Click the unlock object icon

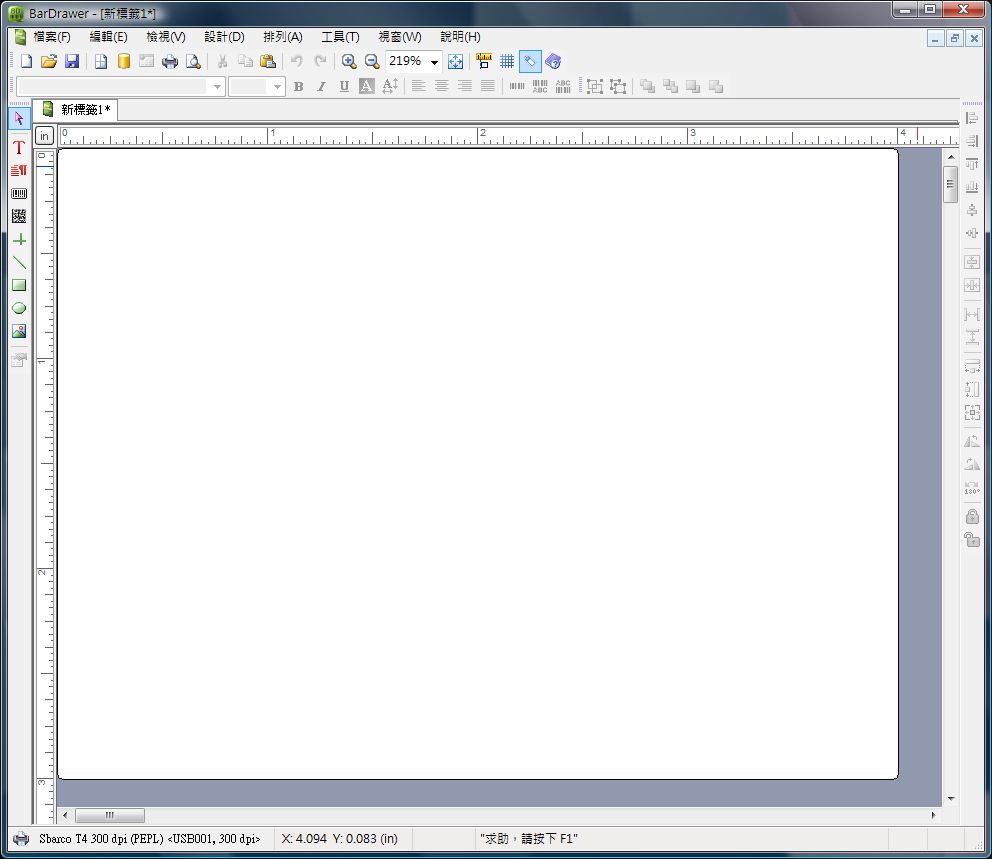pos(972,540)
